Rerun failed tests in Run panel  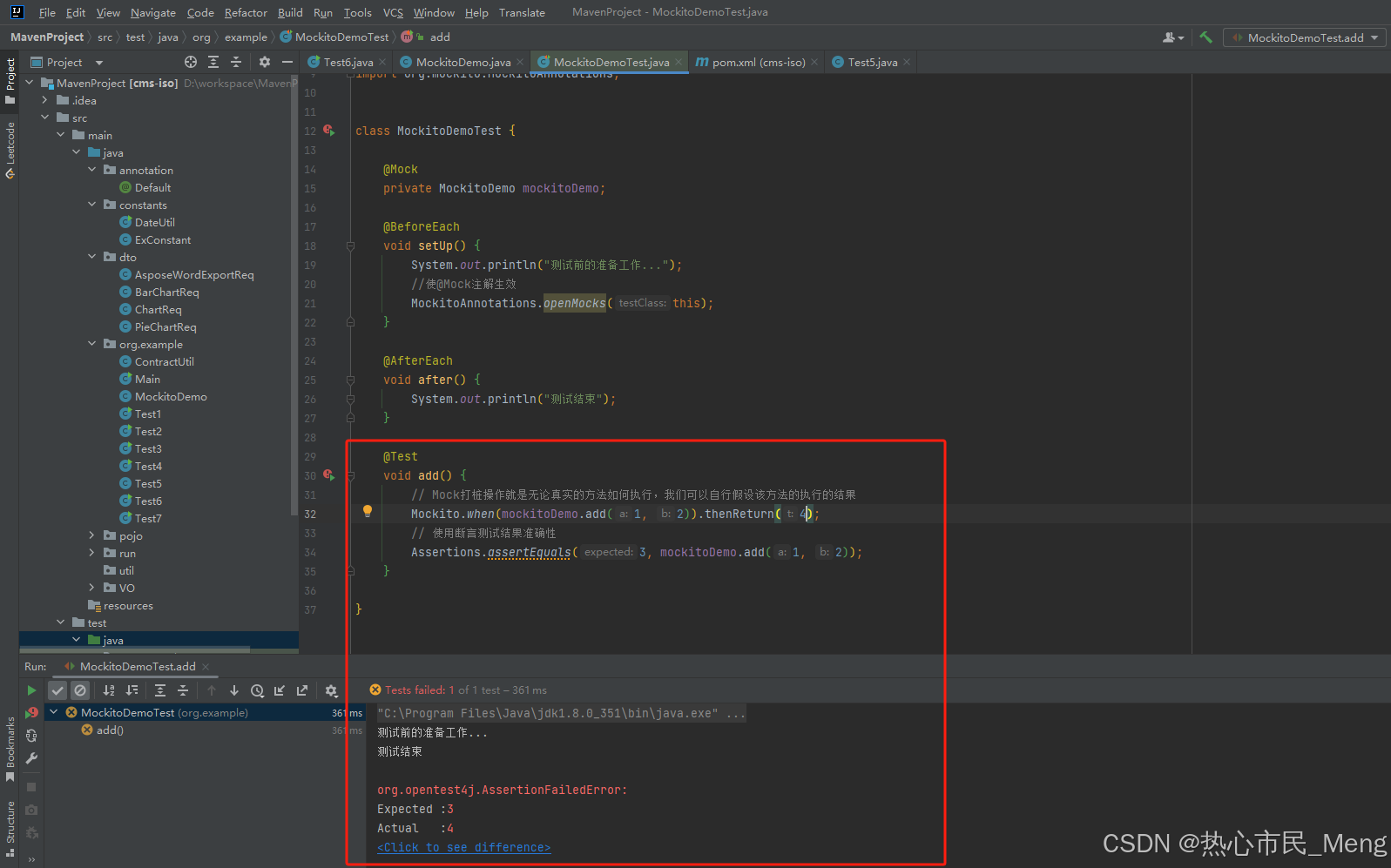[31, 713]
